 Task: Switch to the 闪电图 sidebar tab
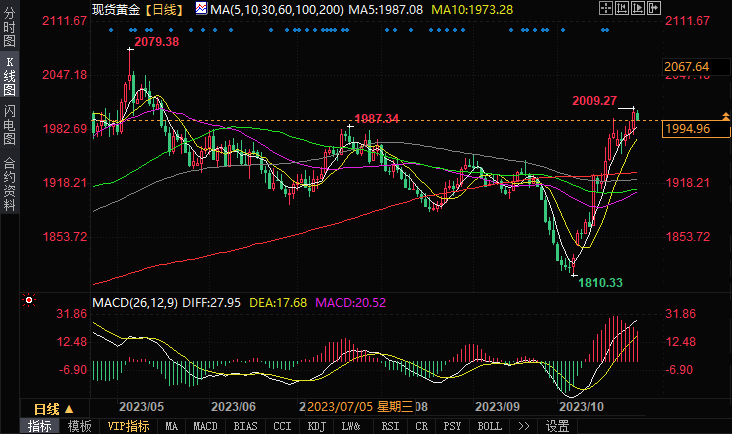click(9, 125)
